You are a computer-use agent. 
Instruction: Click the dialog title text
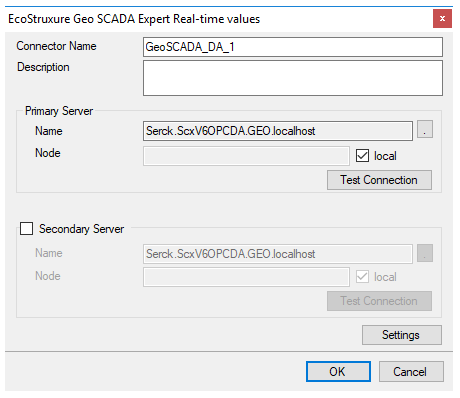134,19
